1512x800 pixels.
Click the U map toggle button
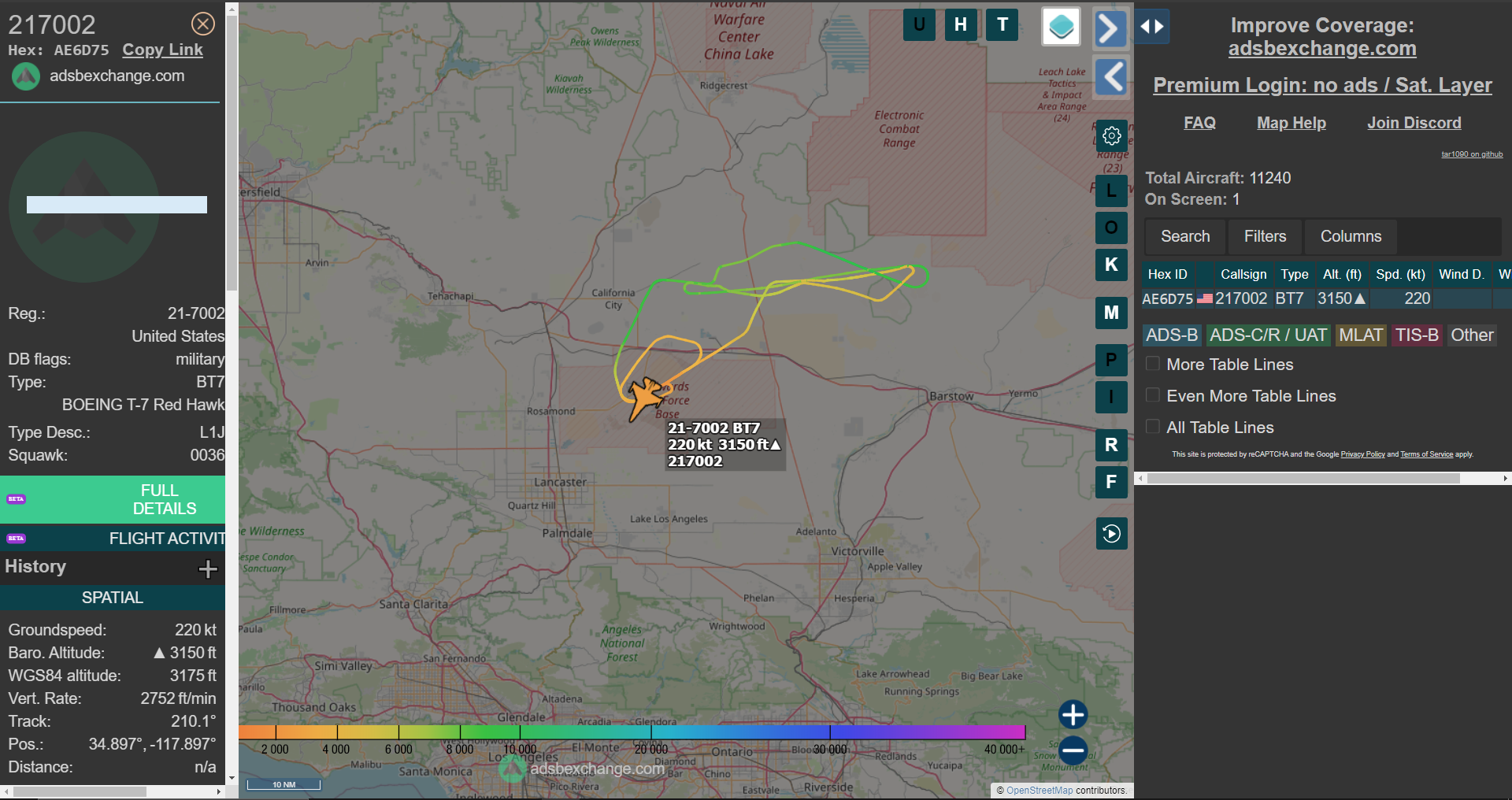click(x=919, y=24)
